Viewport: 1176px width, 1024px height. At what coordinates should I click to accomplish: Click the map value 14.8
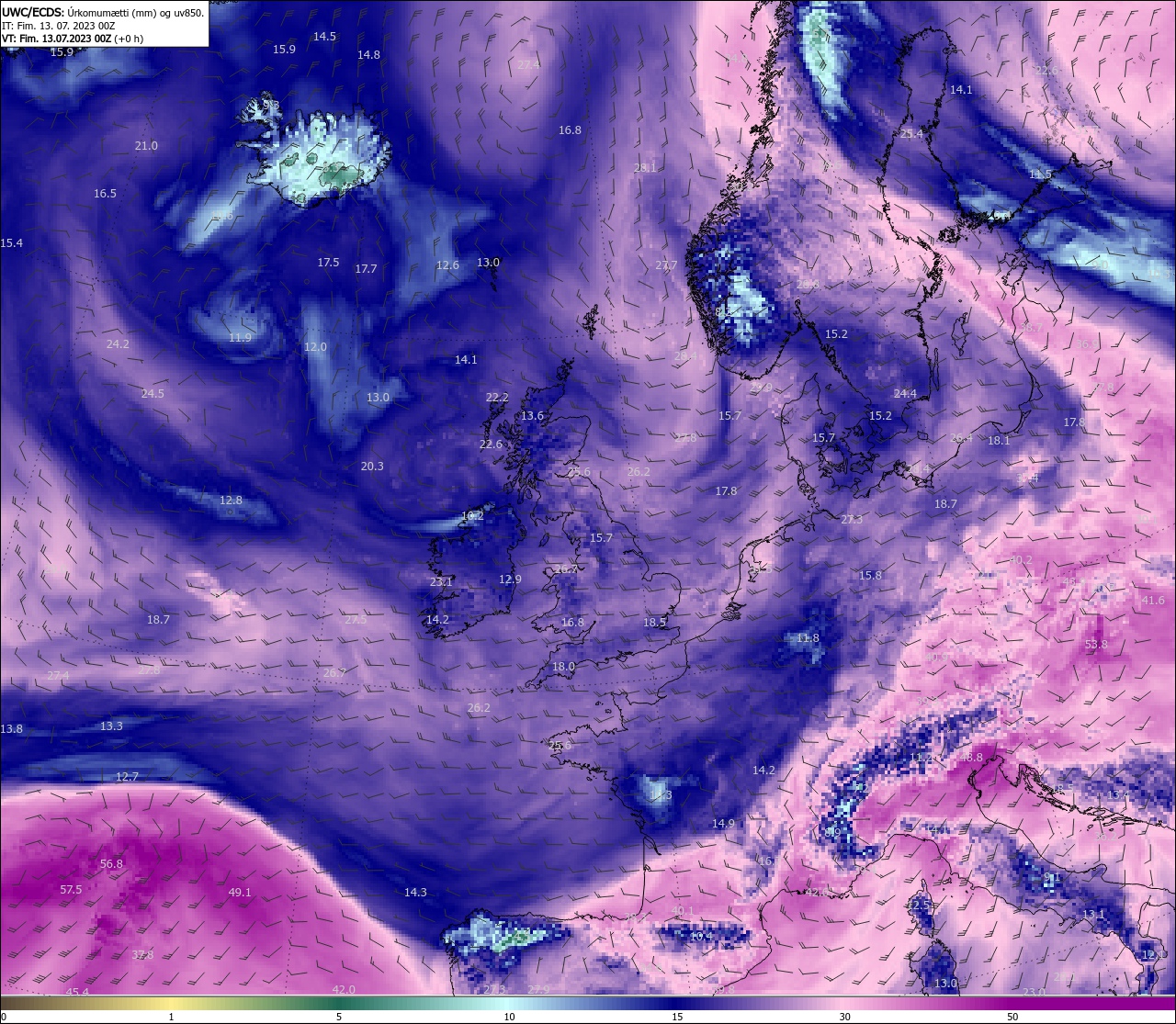coord(368,55)
